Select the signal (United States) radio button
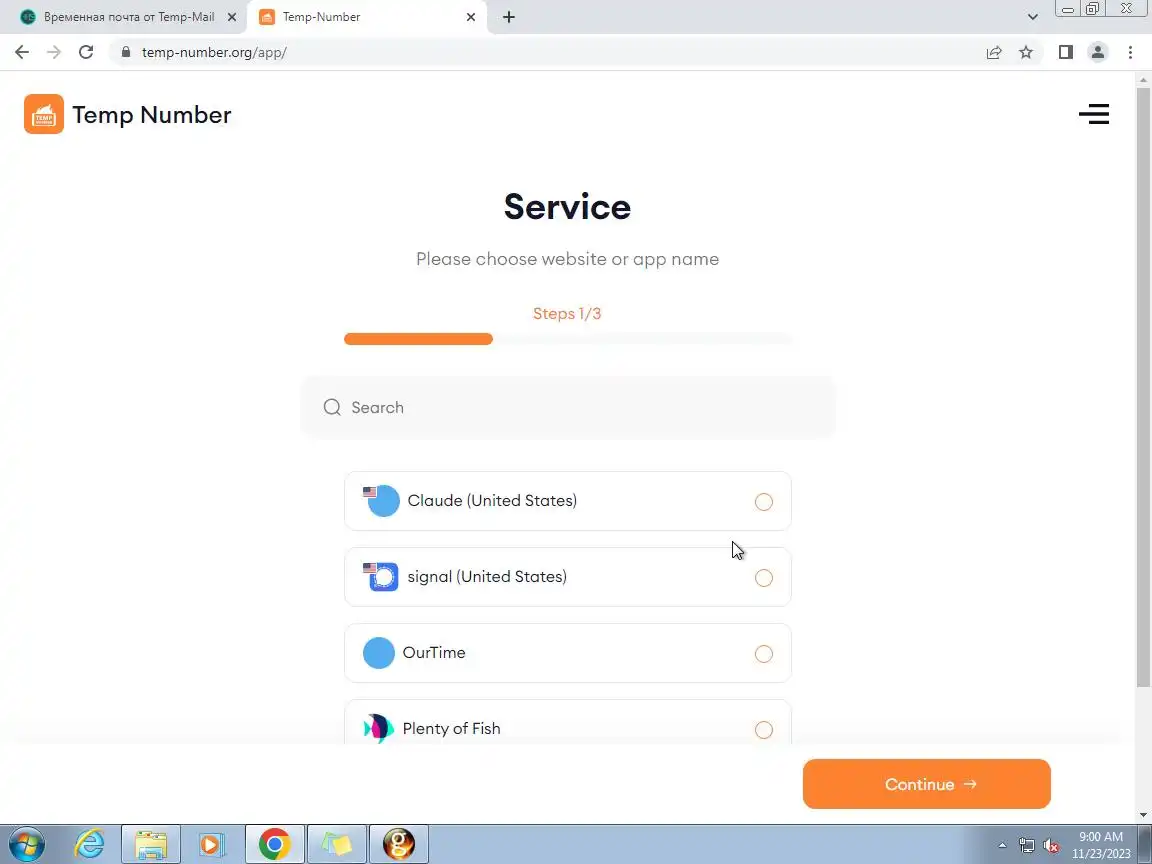The image size is (1152, 864). (763, 578)
